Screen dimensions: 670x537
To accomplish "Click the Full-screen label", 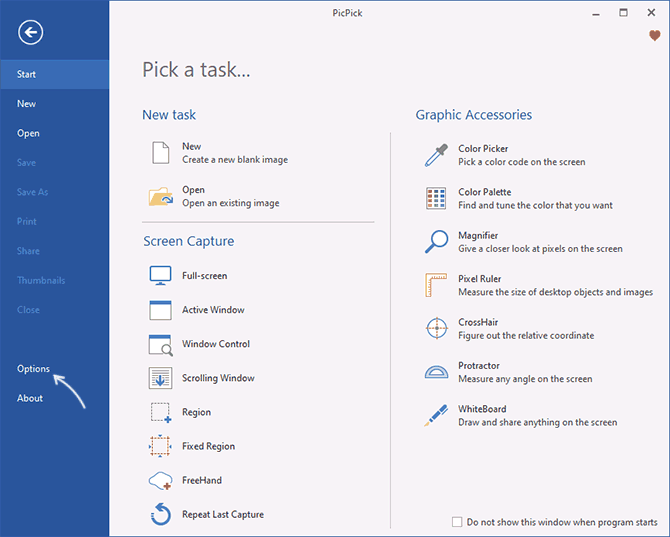I will click(205, 276).
